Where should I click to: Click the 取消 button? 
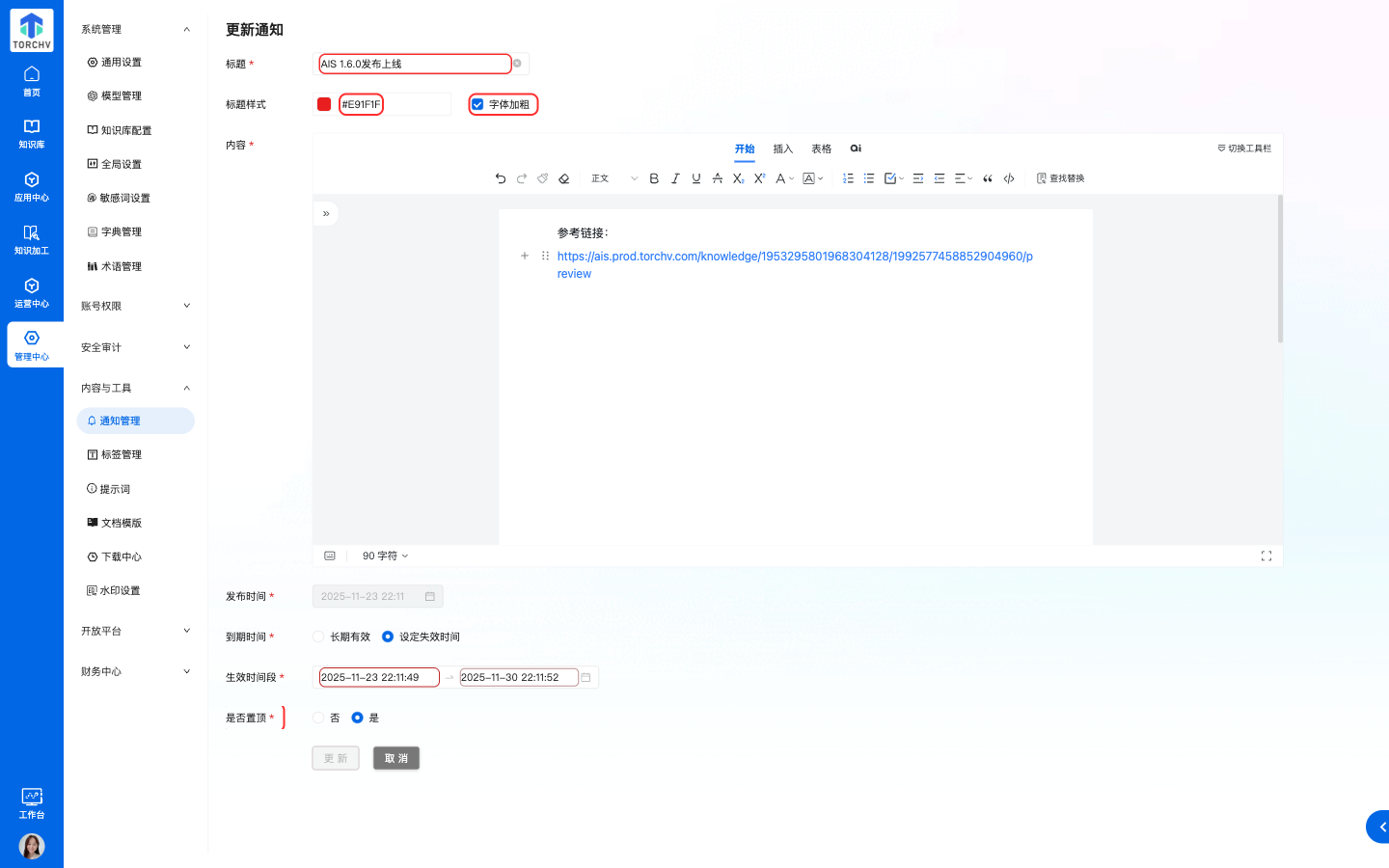(x=395, y=758)
